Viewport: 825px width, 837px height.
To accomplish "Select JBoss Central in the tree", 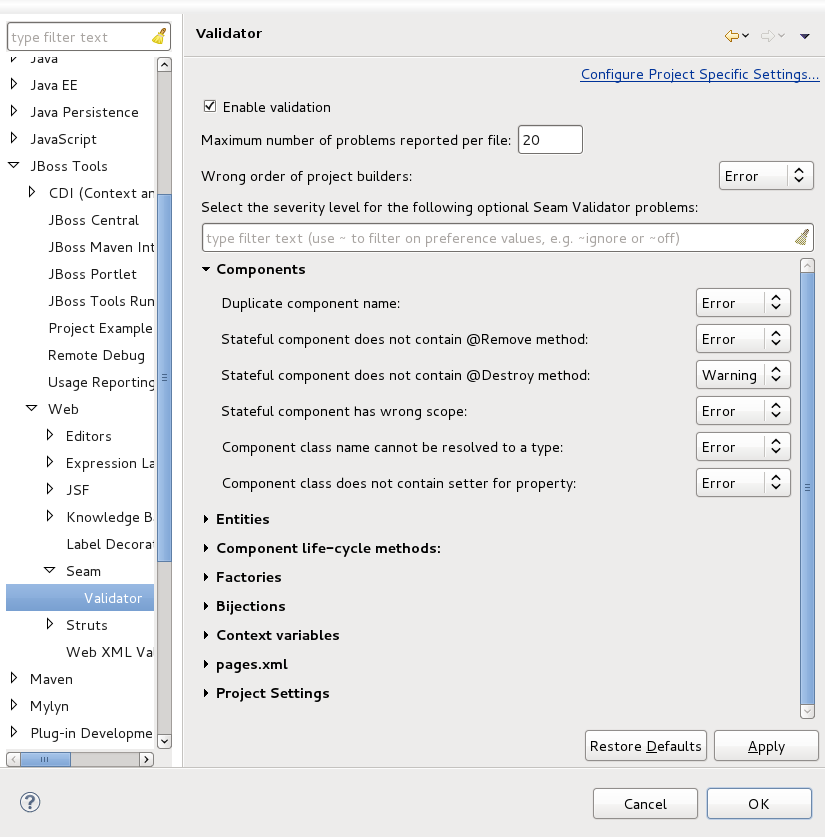I will [x=94, y=220].
